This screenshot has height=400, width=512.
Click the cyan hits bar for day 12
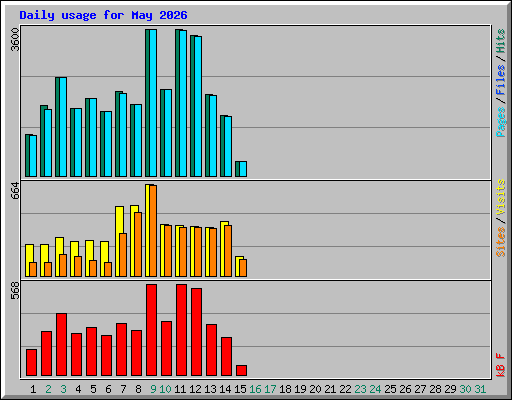(198, 106)
